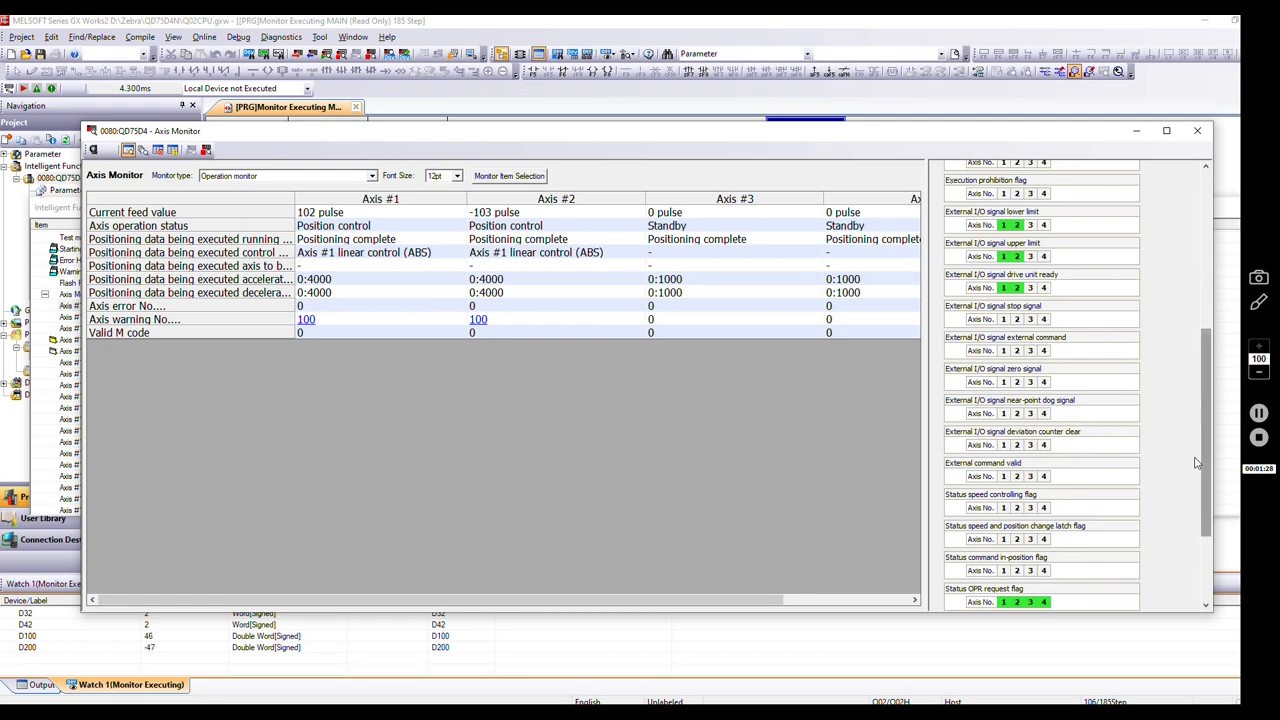Click Axis #1 warning number 100 link
The width and height of the screenshot is (1280, 720).
click(x=306, y=320)
